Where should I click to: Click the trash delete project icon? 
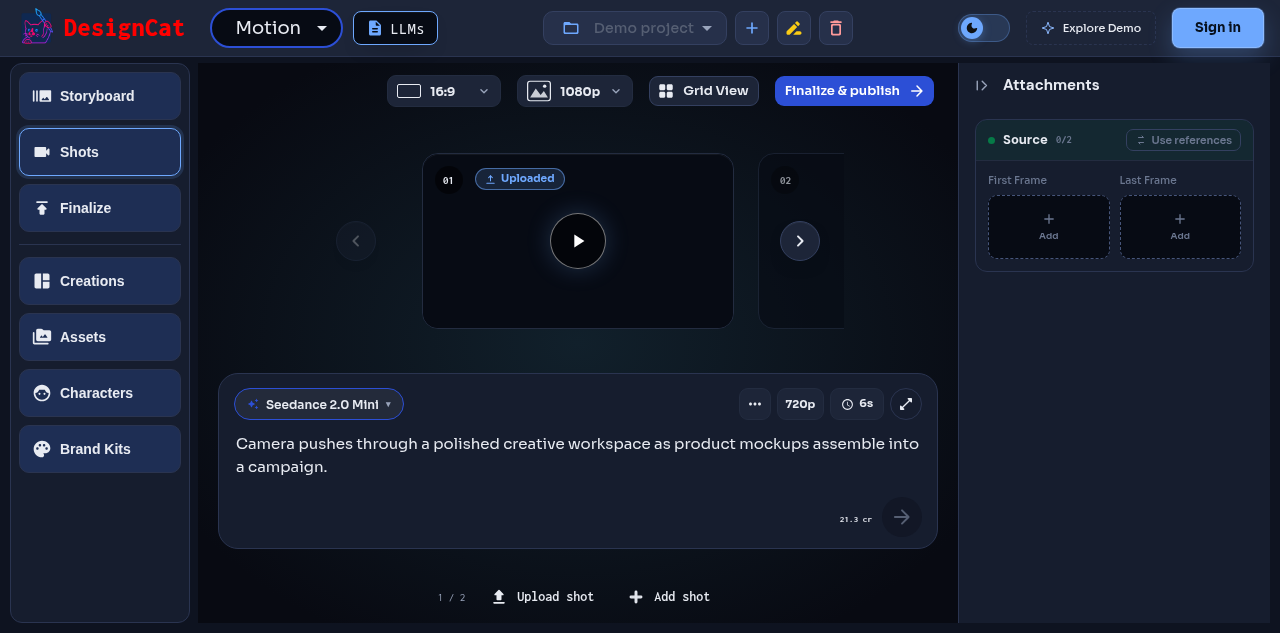tap(836, 28)
